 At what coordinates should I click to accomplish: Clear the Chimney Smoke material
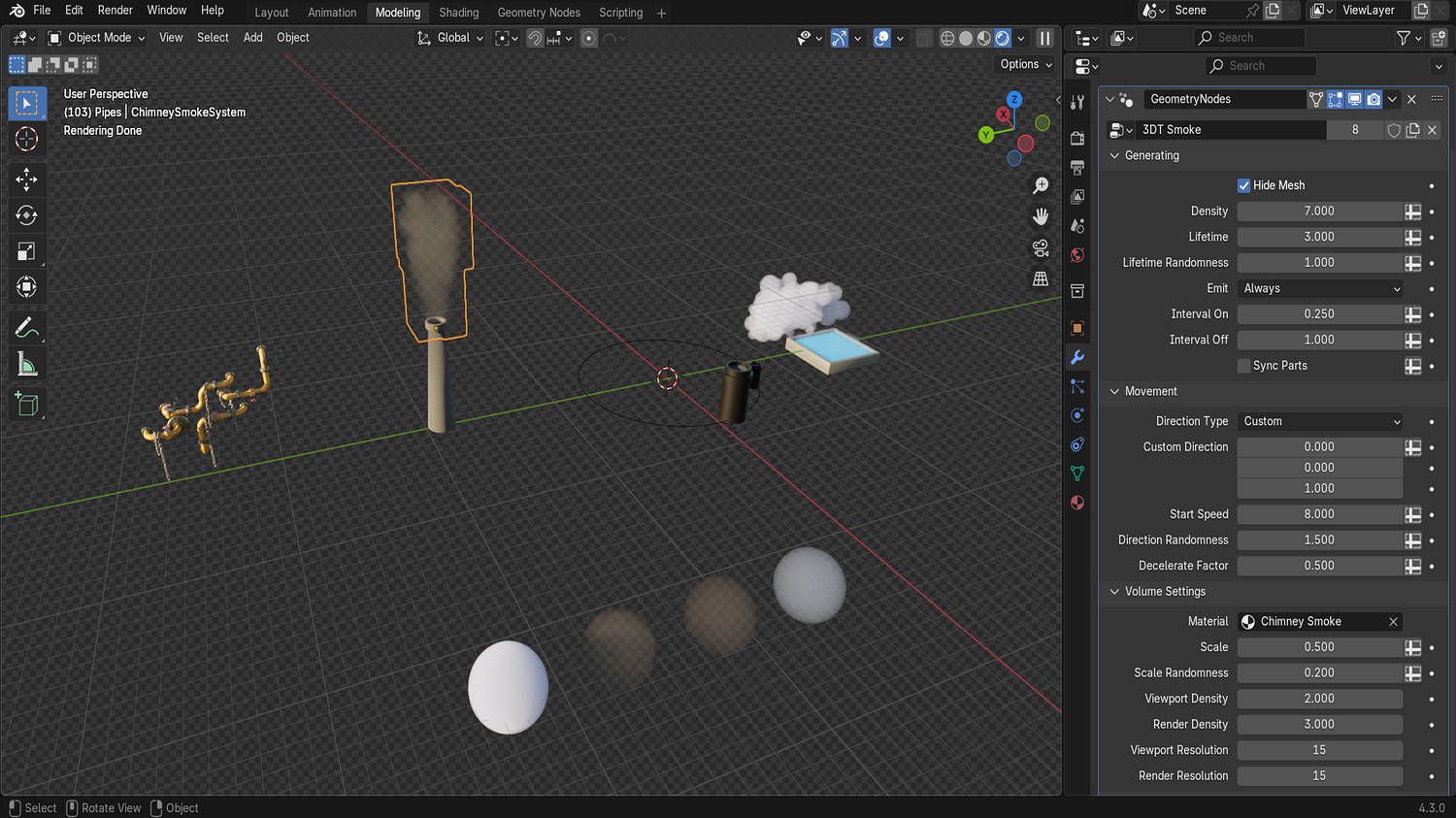pyautogui.click(x=1394, y=622)
